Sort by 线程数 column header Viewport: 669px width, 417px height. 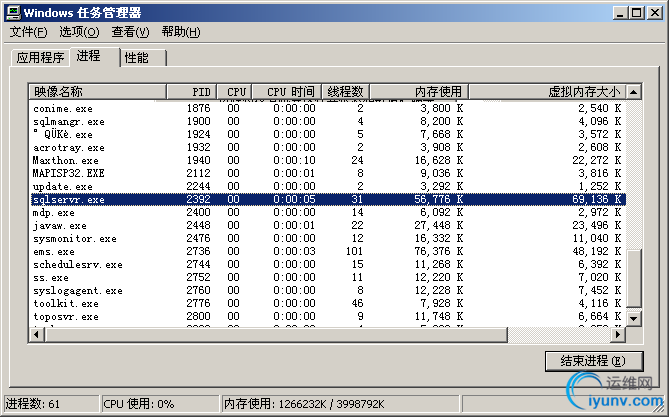pos(345,92)
